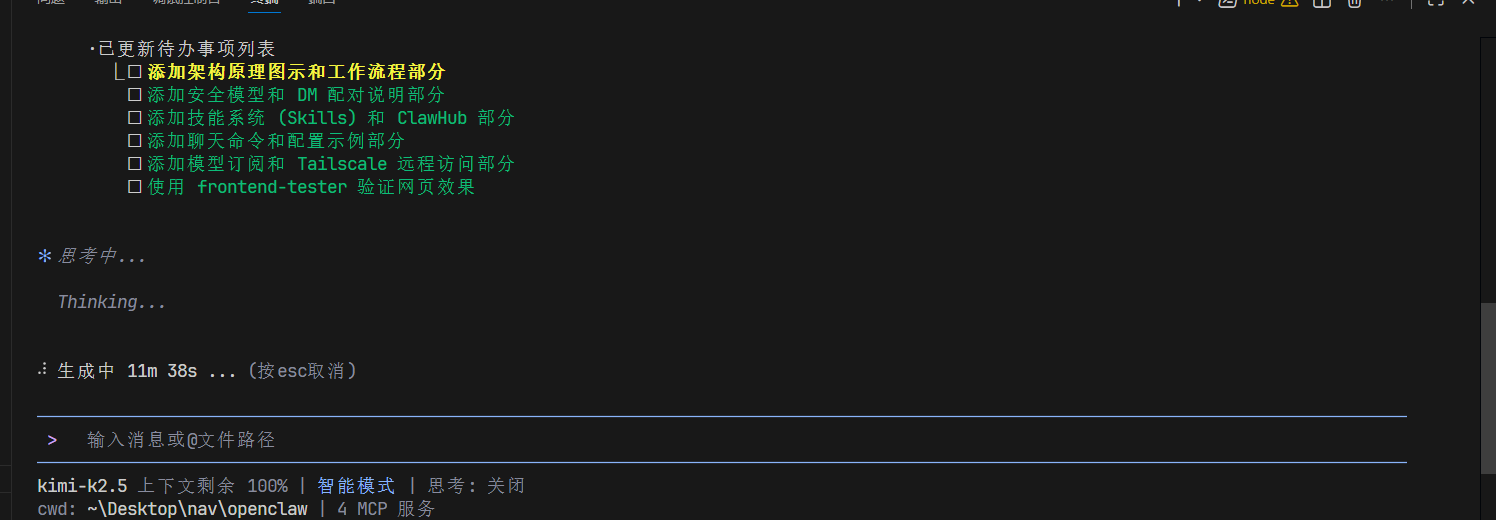Split the terminal with the split icon
Screen dimensions: 1496x520
pos(1322,3)
